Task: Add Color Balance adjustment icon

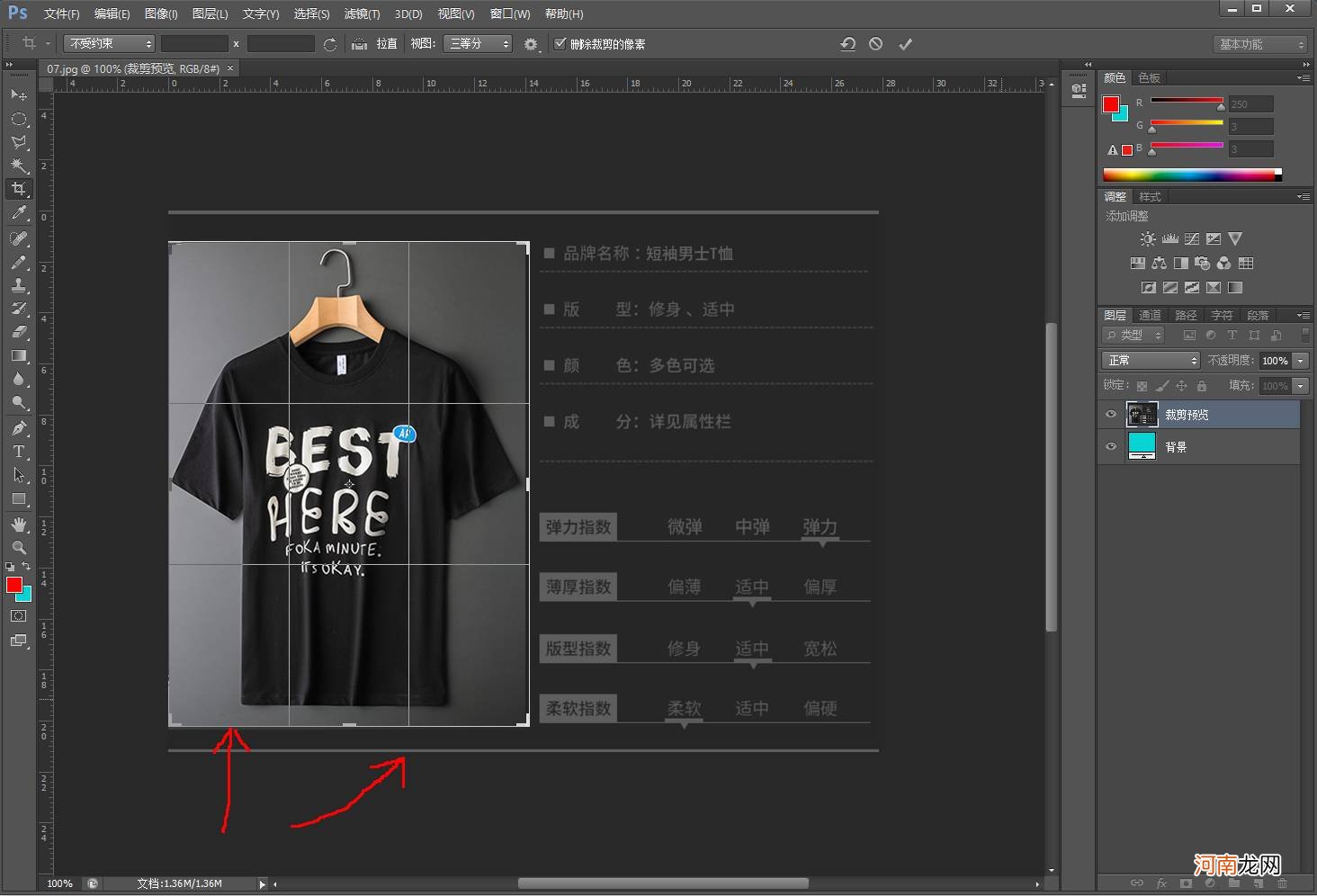Action: 1159,264
